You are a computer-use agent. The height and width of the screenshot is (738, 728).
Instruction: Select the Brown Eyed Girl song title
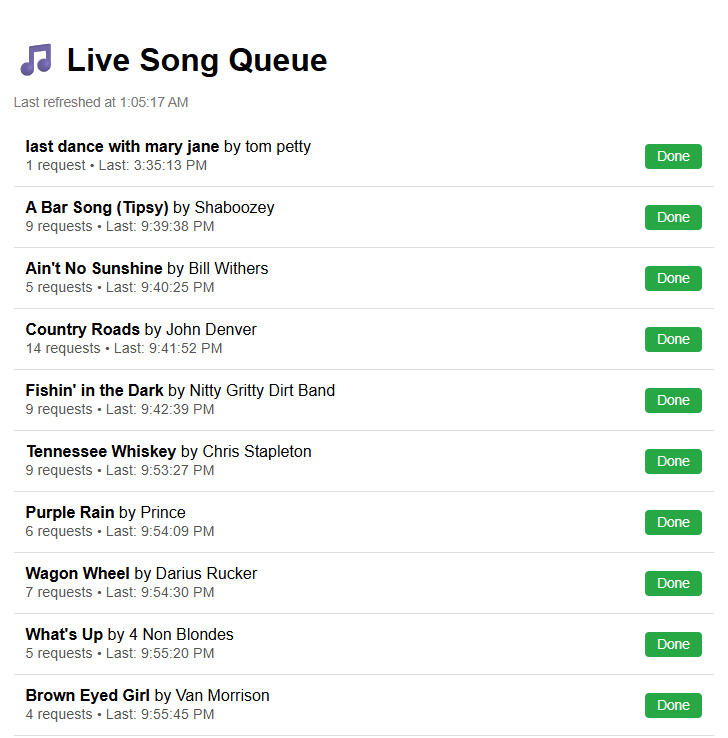point(88,695)
